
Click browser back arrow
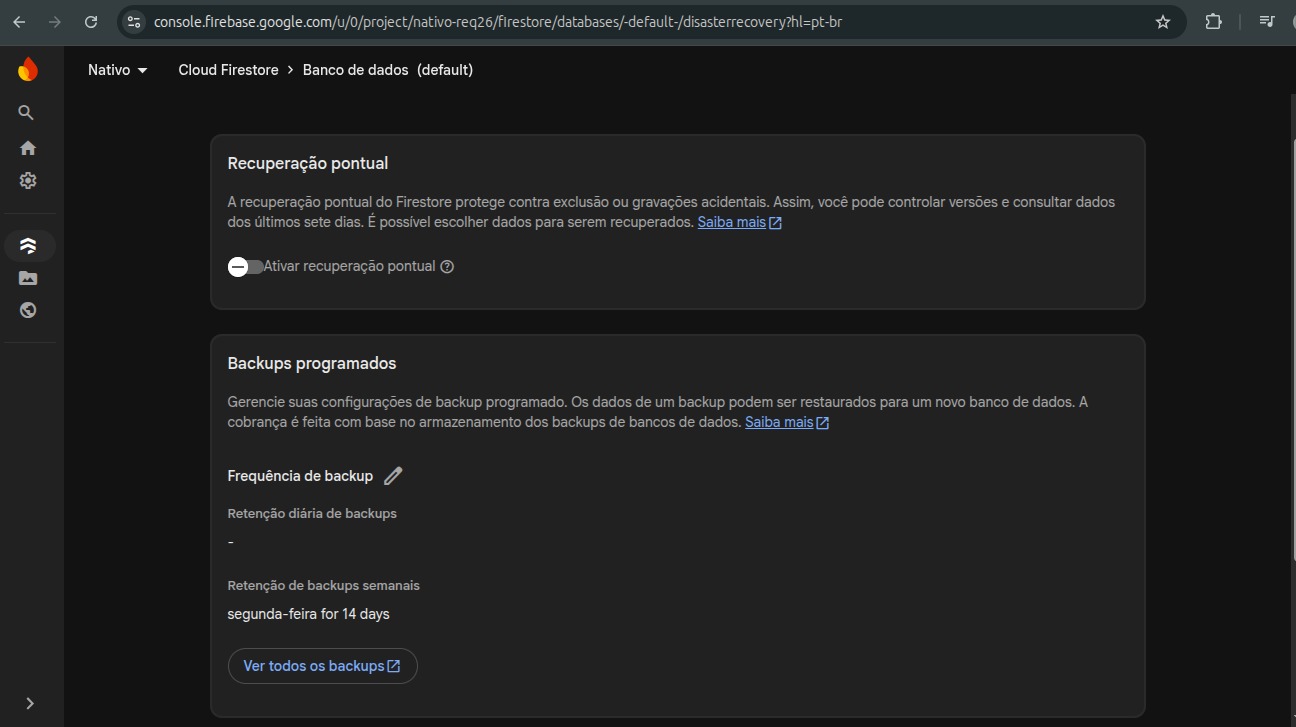pos(19,21)
